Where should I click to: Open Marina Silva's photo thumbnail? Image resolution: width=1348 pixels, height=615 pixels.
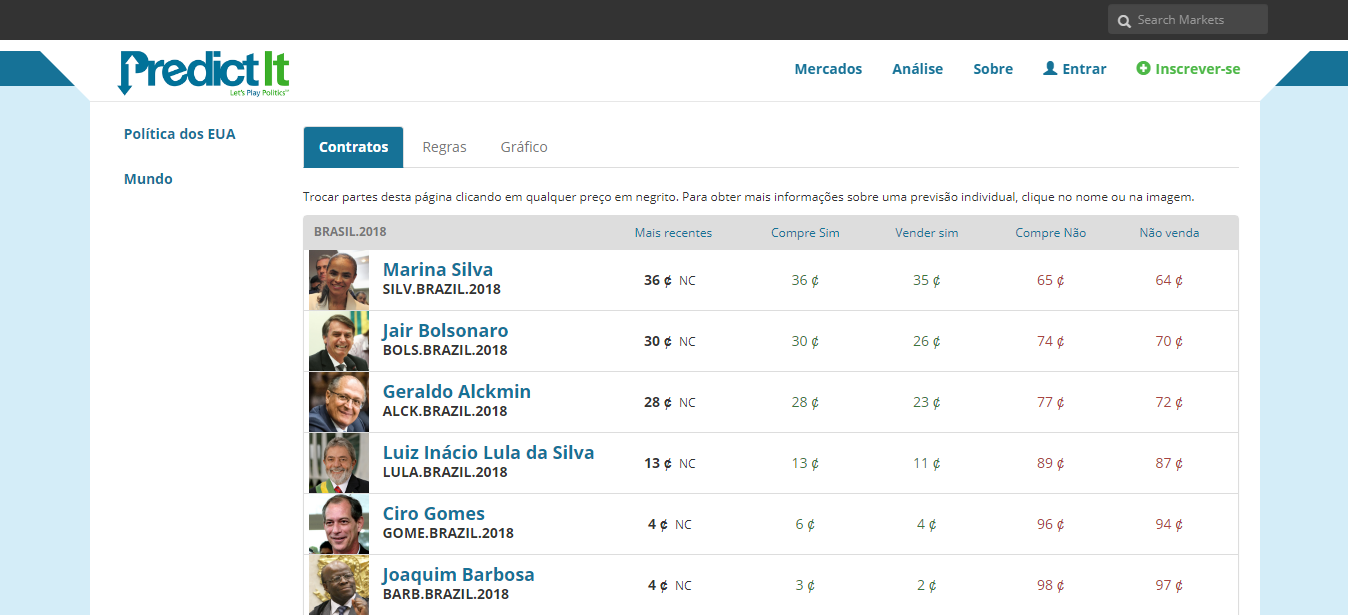pyautogui.click(x=338, y=280)
